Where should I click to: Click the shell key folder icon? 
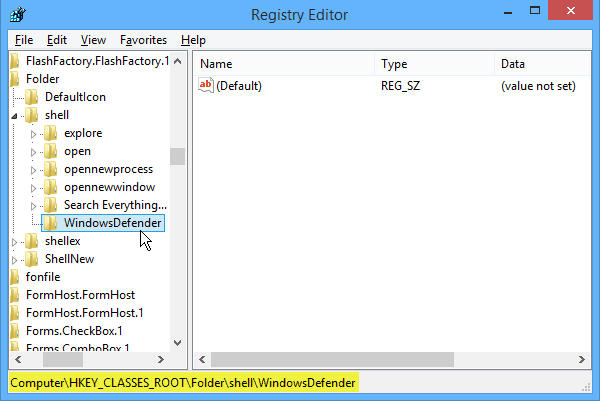pyautogui.click(x=32, y=115)
